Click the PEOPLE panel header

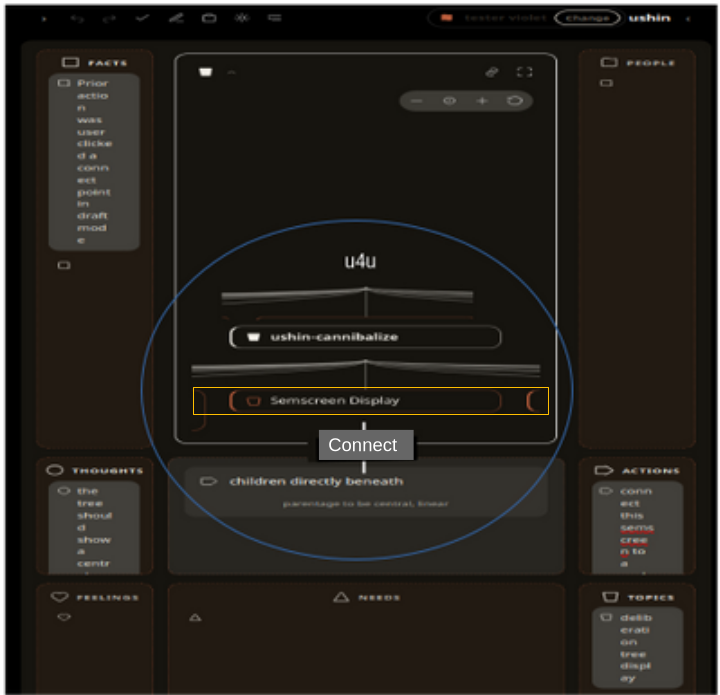point(637,62)
